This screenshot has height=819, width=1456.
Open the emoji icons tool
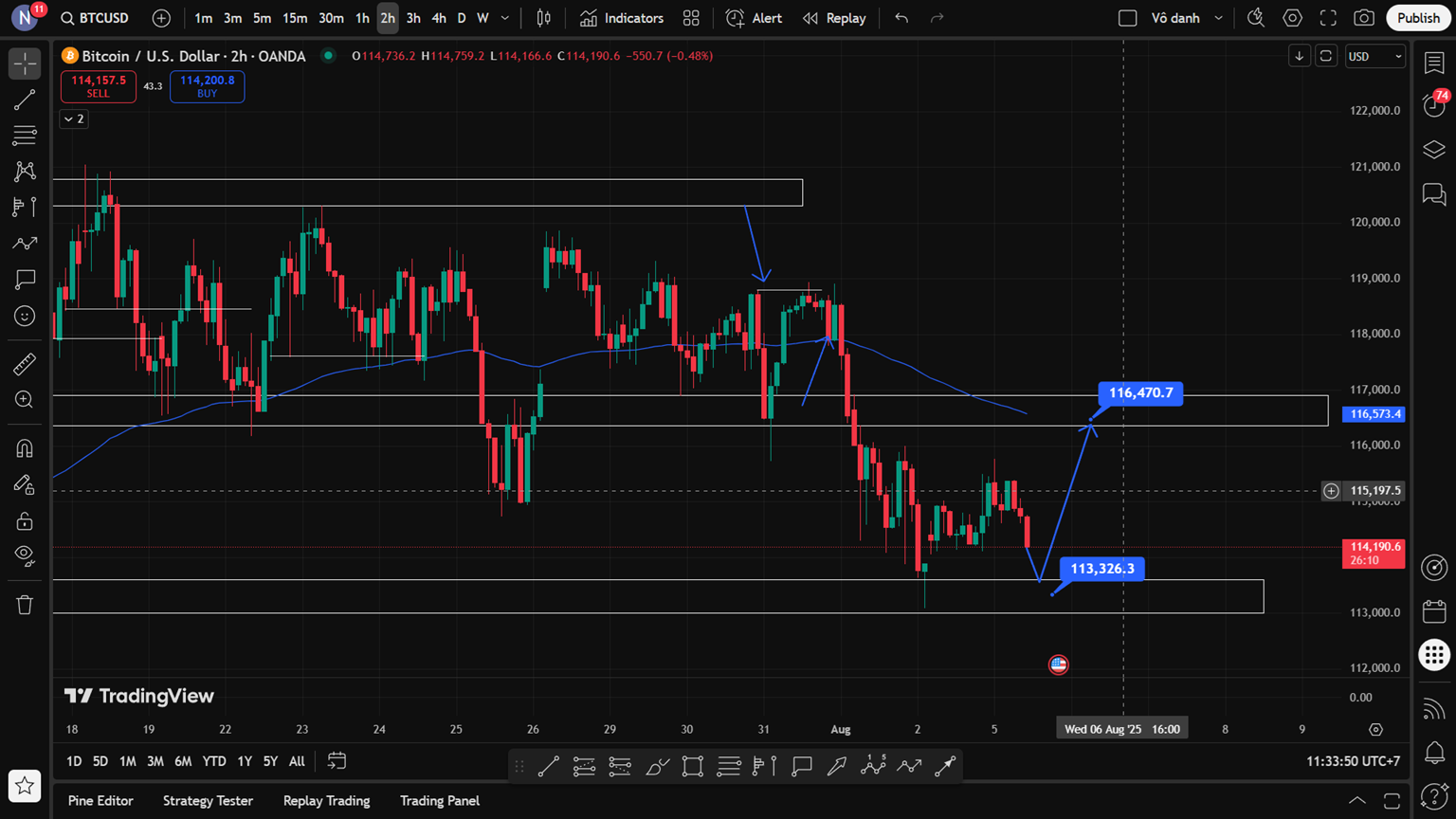(25, 316)
